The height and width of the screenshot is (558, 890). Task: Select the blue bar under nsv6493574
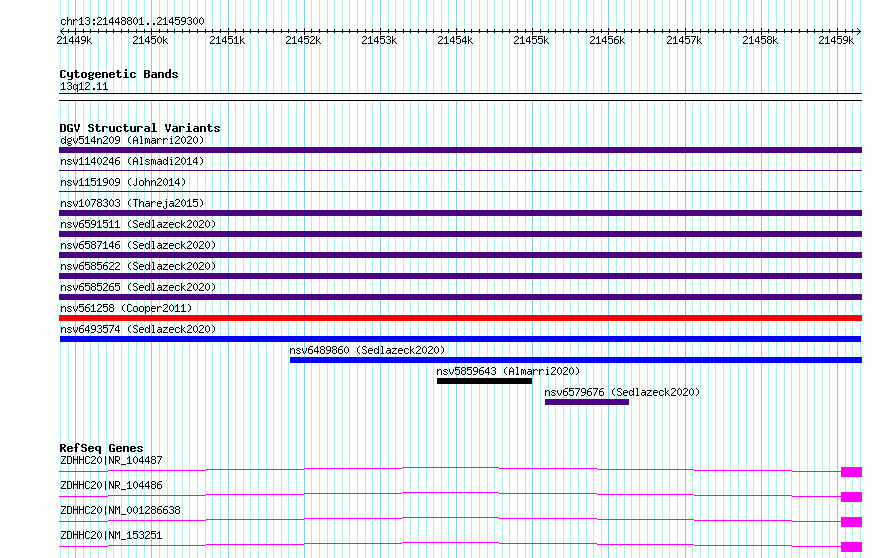click(460, 339)
